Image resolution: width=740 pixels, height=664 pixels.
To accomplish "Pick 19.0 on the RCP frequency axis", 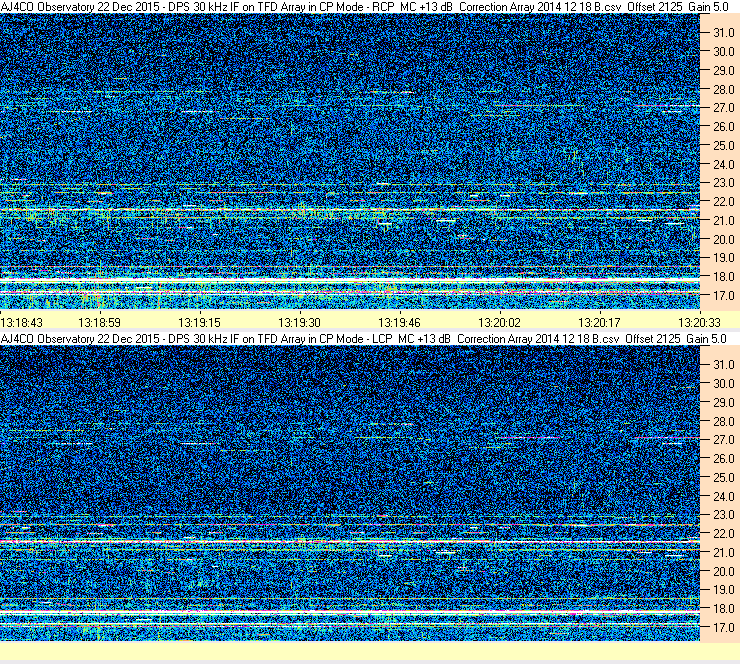I will 723,258.
